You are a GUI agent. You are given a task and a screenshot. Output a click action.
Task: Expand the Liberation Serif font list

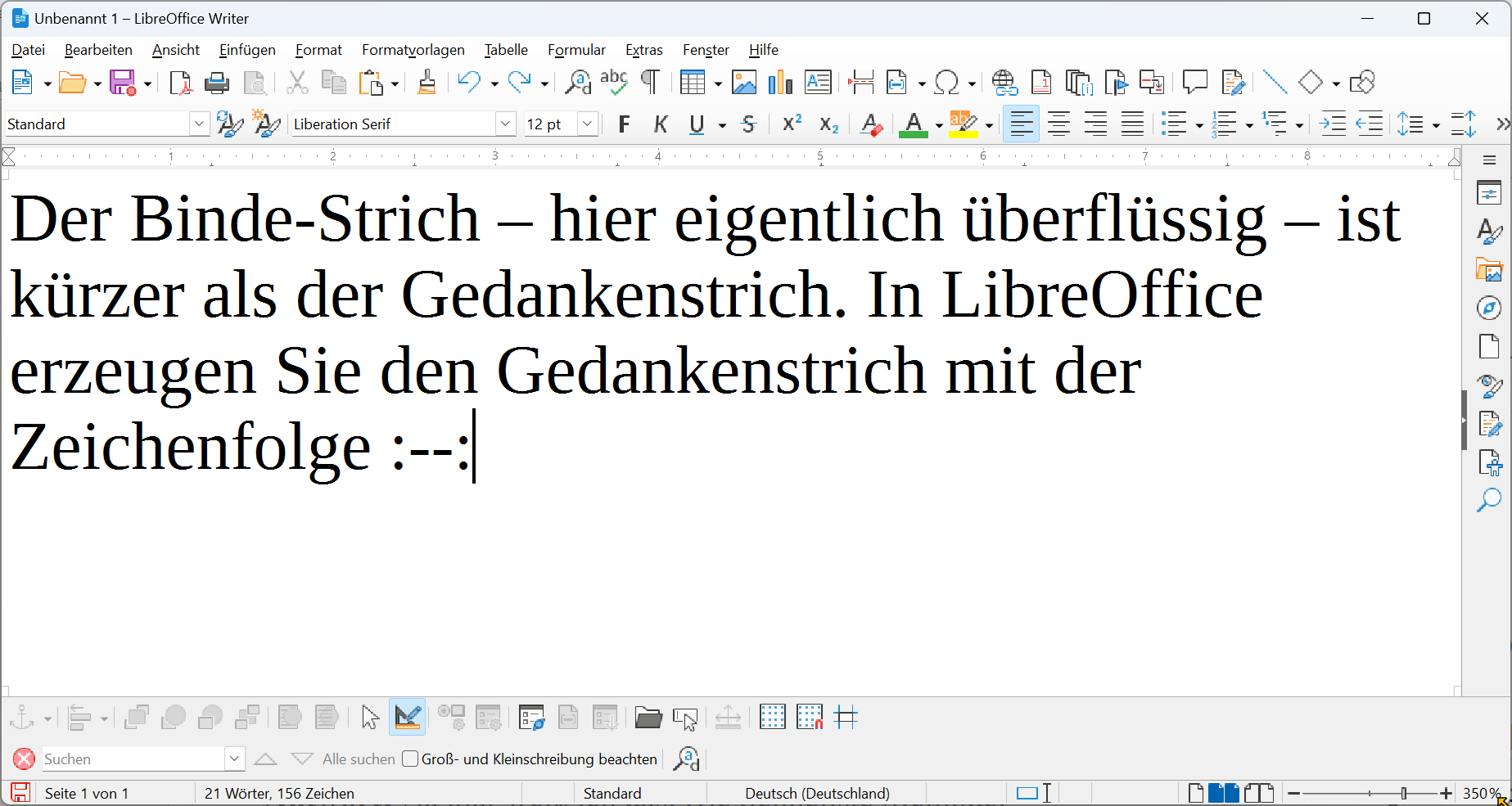[x=506, y=124]
